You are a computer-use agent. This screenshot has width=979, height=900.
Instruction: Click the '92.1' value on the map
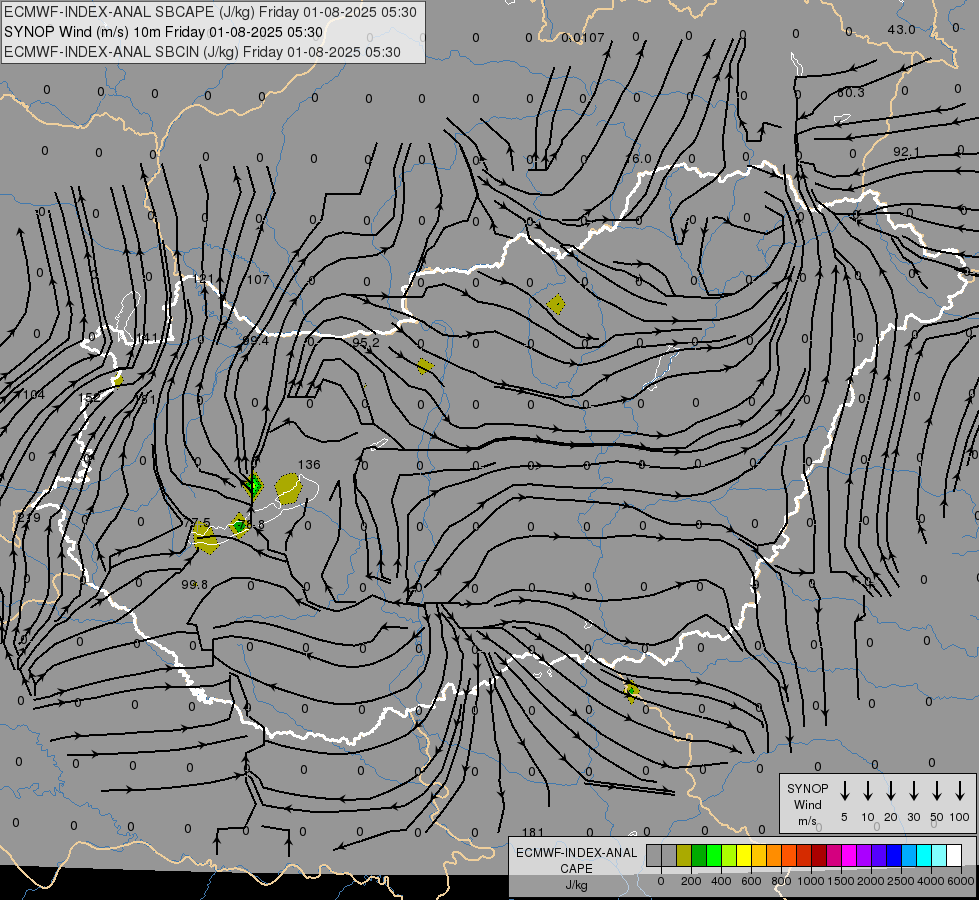tap(906, 152)
